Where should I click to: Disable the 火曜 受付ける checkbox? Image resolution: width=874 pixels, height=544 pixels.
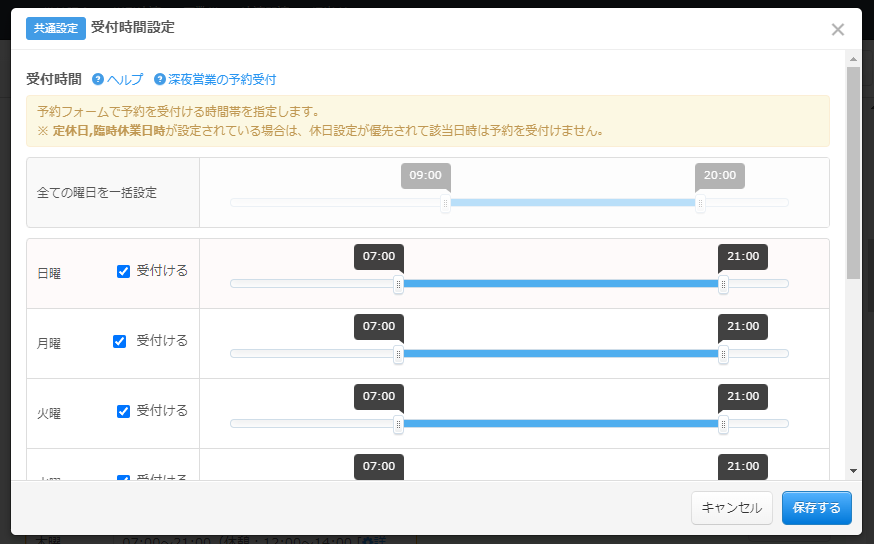(x=124, y=411)
